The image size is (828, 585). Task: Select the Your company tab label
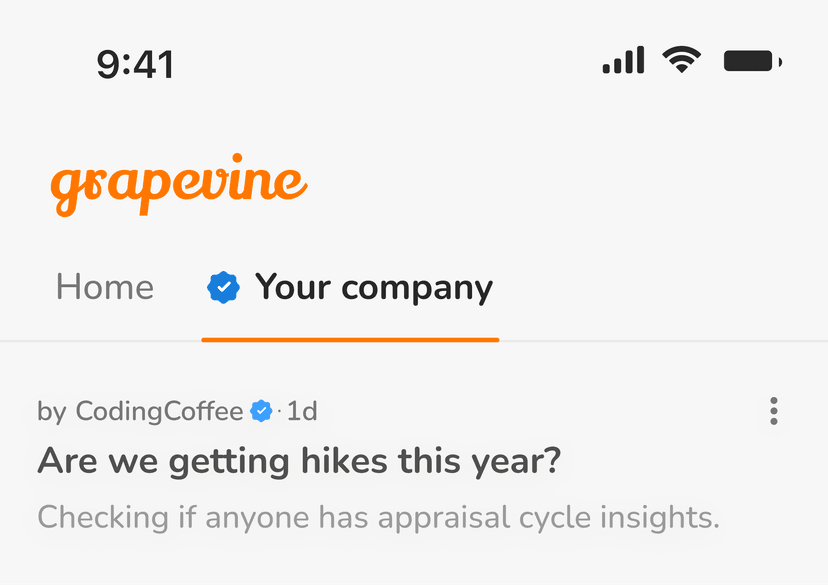(373, 288)
